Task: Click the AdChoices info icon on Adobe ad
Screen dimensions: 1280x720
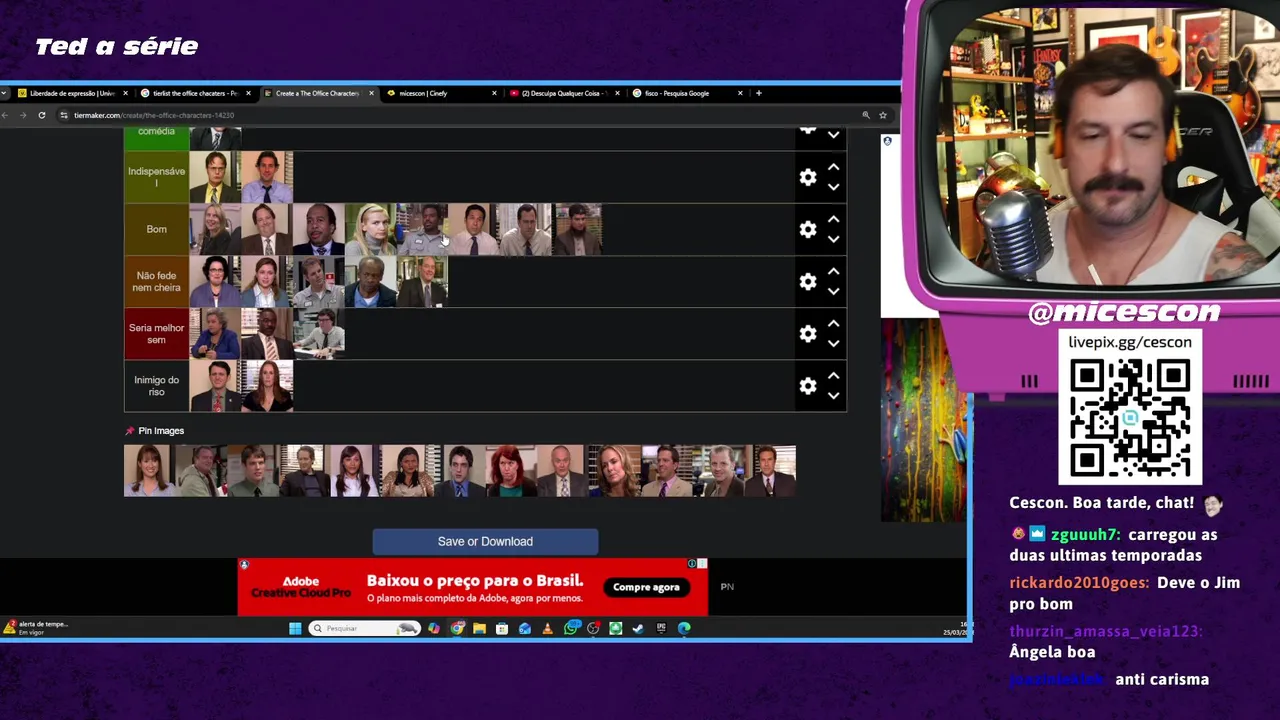Action: point(691,564)
